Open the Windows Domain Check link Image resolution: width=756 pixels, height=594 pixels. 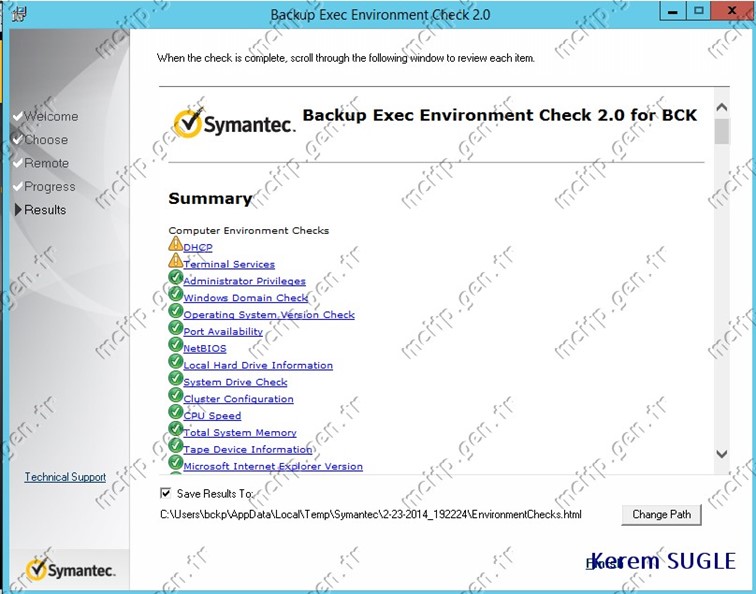coord(245,298)
